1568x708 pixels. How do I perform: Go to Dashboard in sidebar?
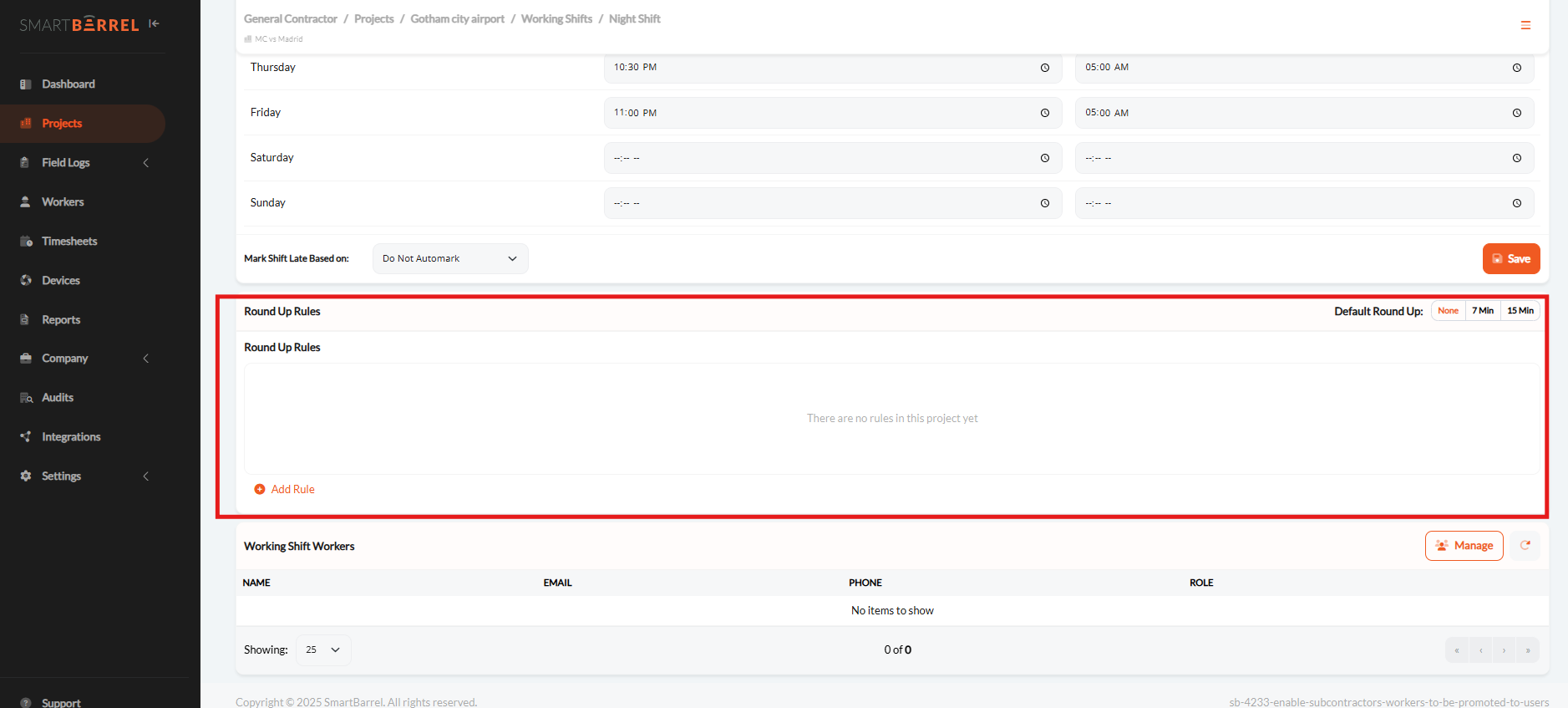(x=69, y=84)
